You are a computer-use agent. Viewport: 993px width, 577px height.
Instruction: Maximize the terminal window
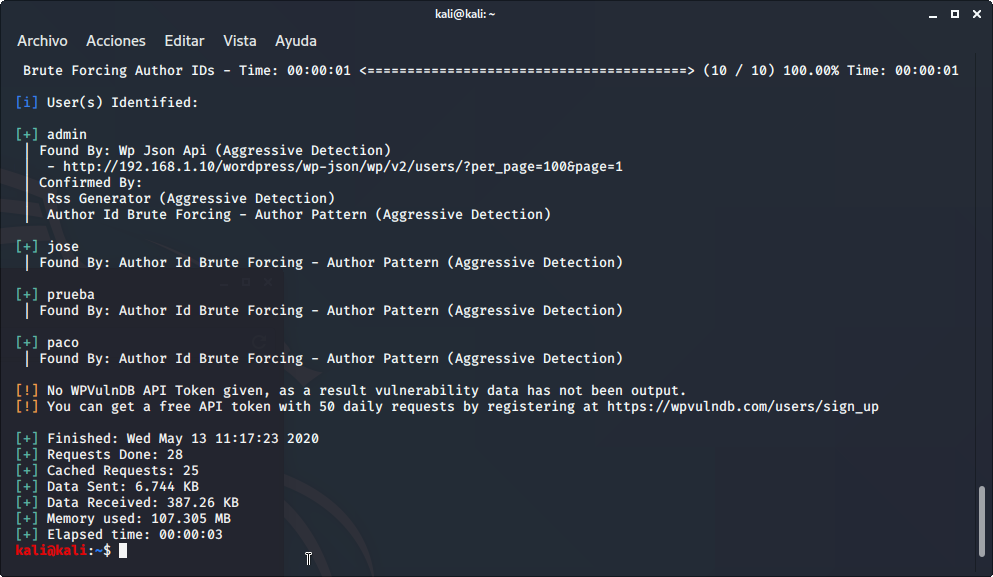954,13
